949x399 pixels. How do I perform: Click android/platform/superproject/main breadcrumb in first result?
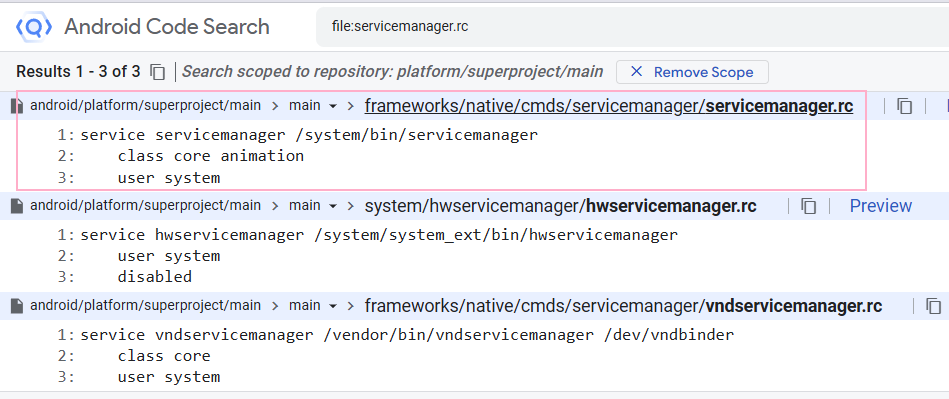pyautogui.click(x=145, y=106)
